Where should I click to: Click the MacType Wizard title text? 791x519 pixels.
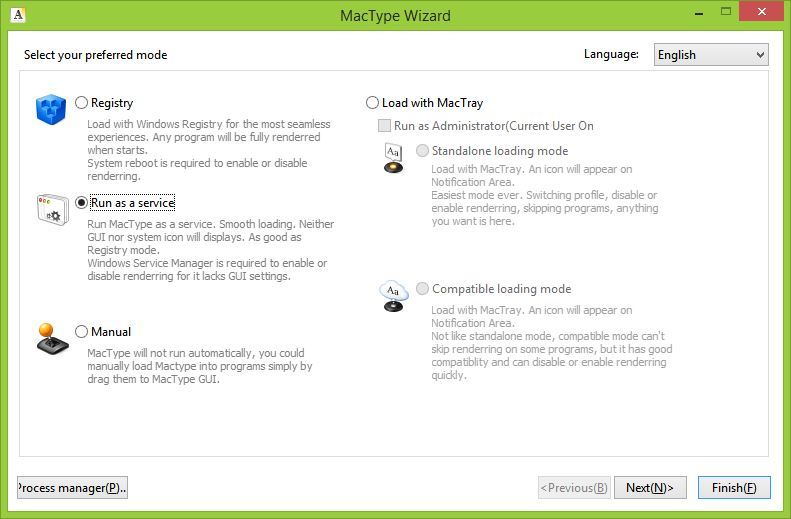coord(395,16)
